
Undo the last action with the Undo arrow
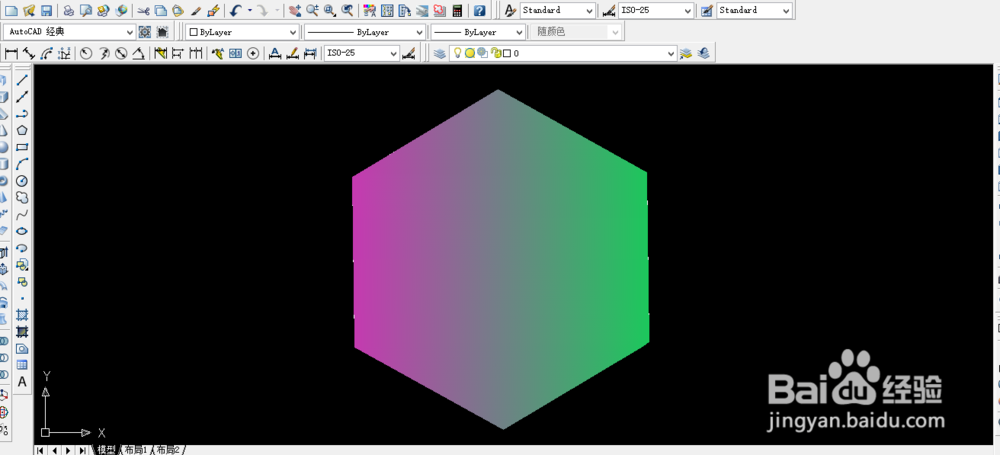click(x=235, y=11)
